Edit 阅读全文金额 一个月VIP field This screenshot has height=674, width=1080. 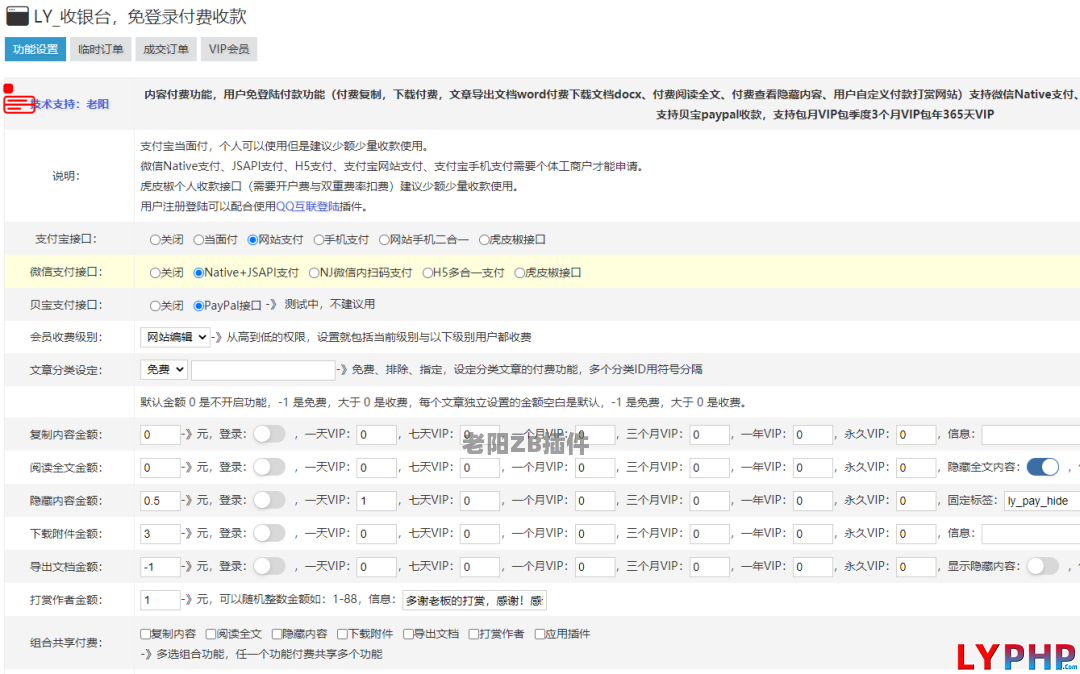pyautogui.click(x=595, y=467)
